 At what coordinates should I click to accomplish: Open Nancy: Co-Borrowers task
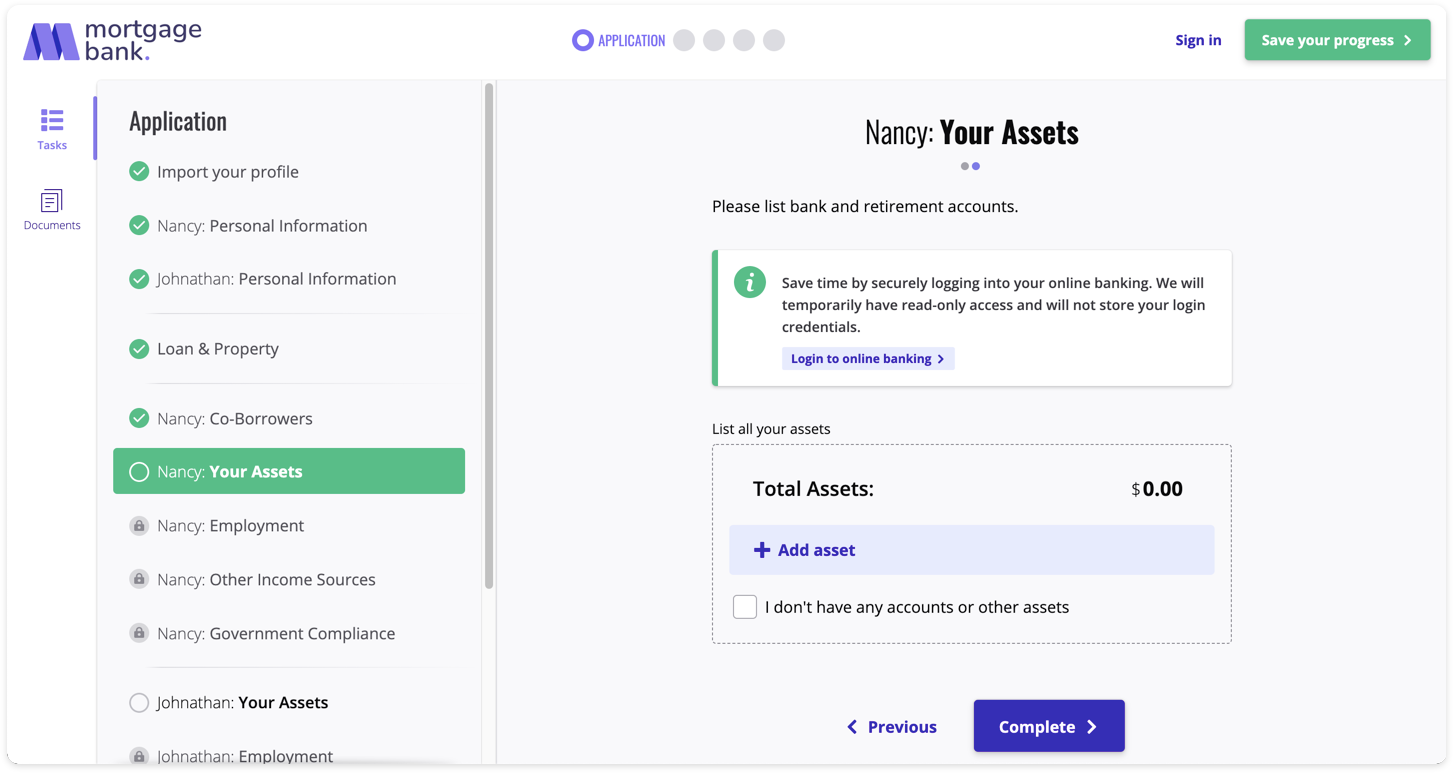235,419
